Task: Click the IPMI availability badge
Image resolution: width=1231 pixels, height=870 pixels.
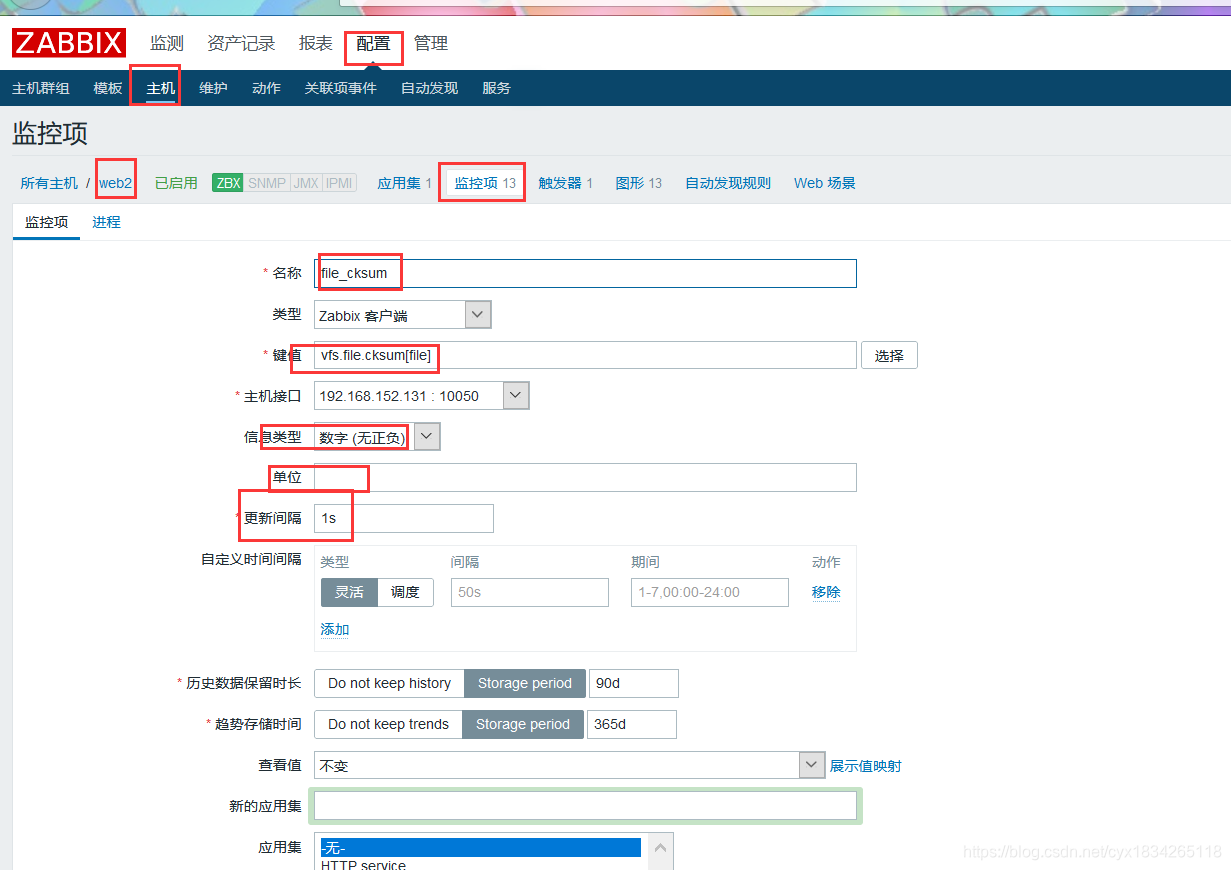Action: [x=339, y=183]
